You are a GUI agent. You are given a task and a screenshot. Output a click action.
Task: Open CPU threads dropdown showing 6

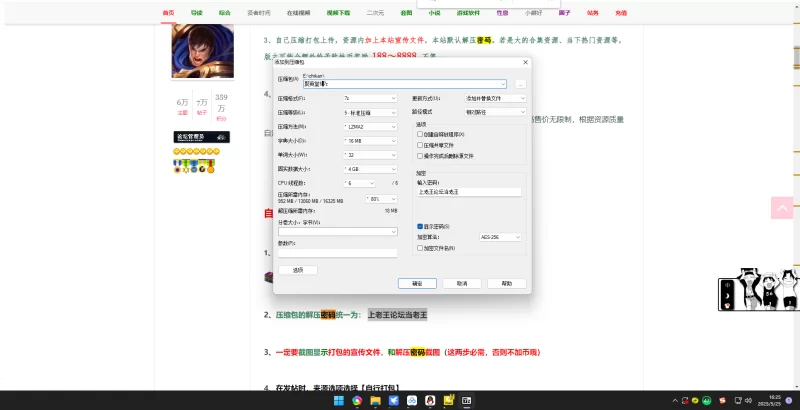click(359, 183)
